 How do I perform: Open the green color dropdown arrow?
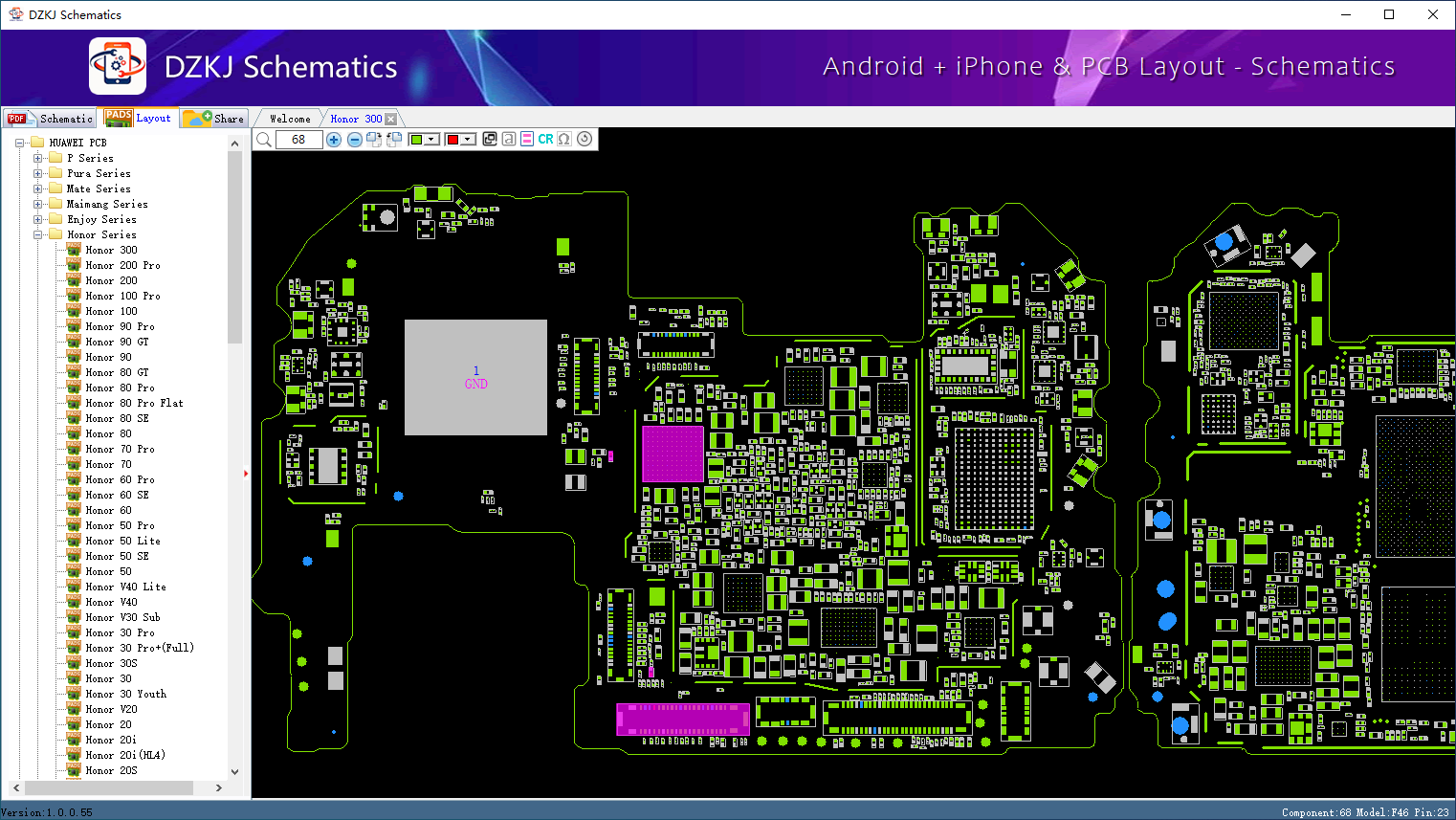431,140
